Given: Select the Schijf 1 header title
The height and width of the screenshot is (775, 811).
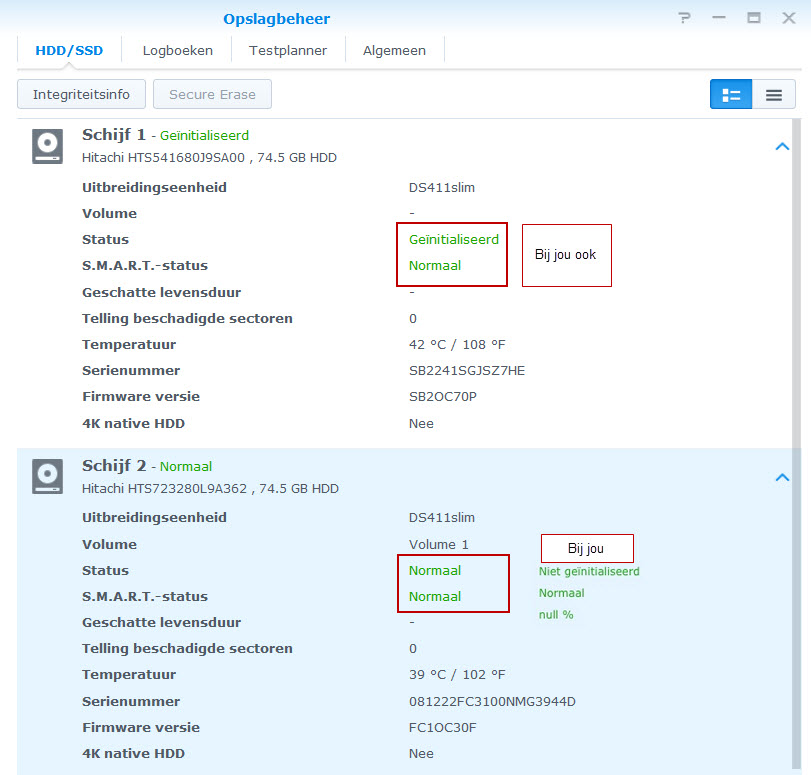Looking at the screenshot, I should pyautogui.click(x=114, y=135).
